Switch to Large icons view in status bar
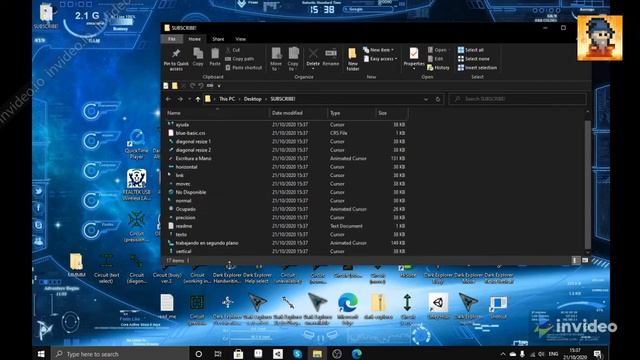 [585, 260]
